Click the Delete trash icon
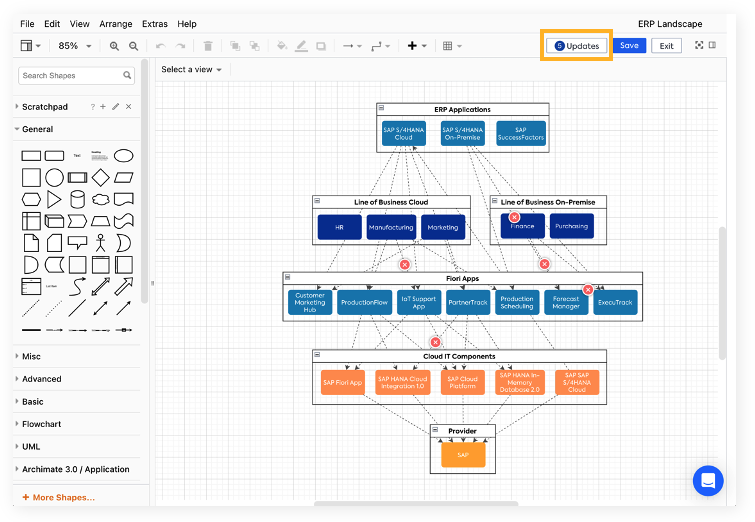Screen dimensions: 755x522 point(208,46)
